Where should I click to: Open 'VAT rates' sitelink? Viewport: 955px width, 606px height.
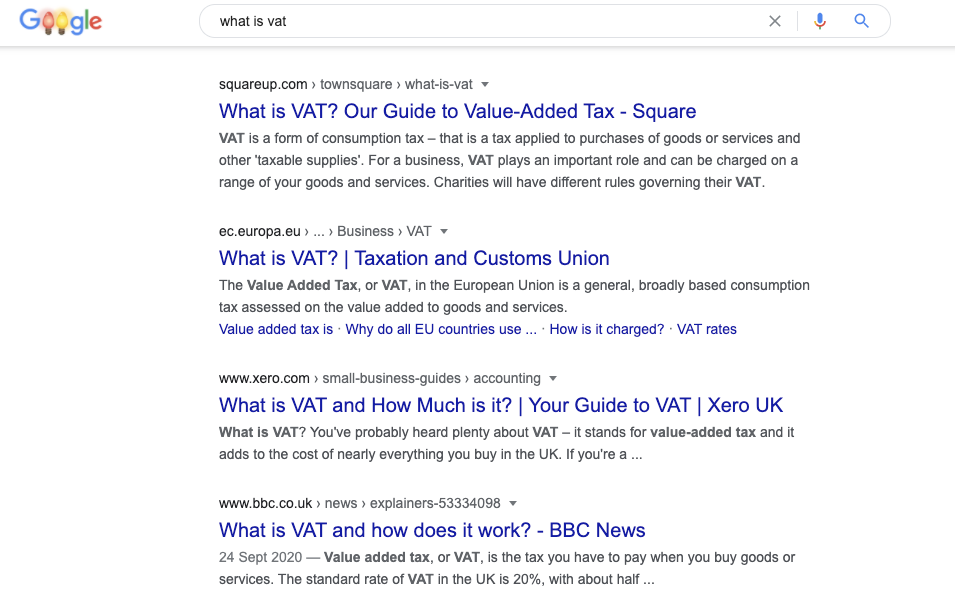(707, 329)
